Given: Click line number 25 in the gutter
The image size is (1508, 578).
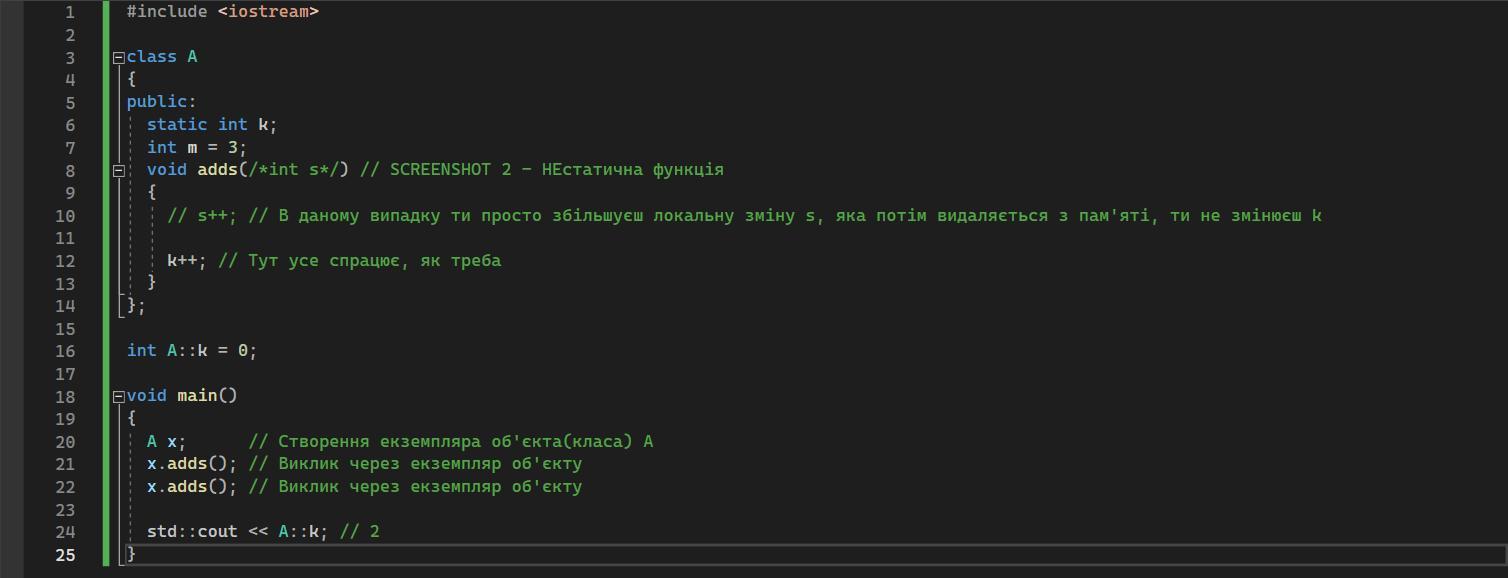Looking at the screenshot, I should tap(65, 554).
